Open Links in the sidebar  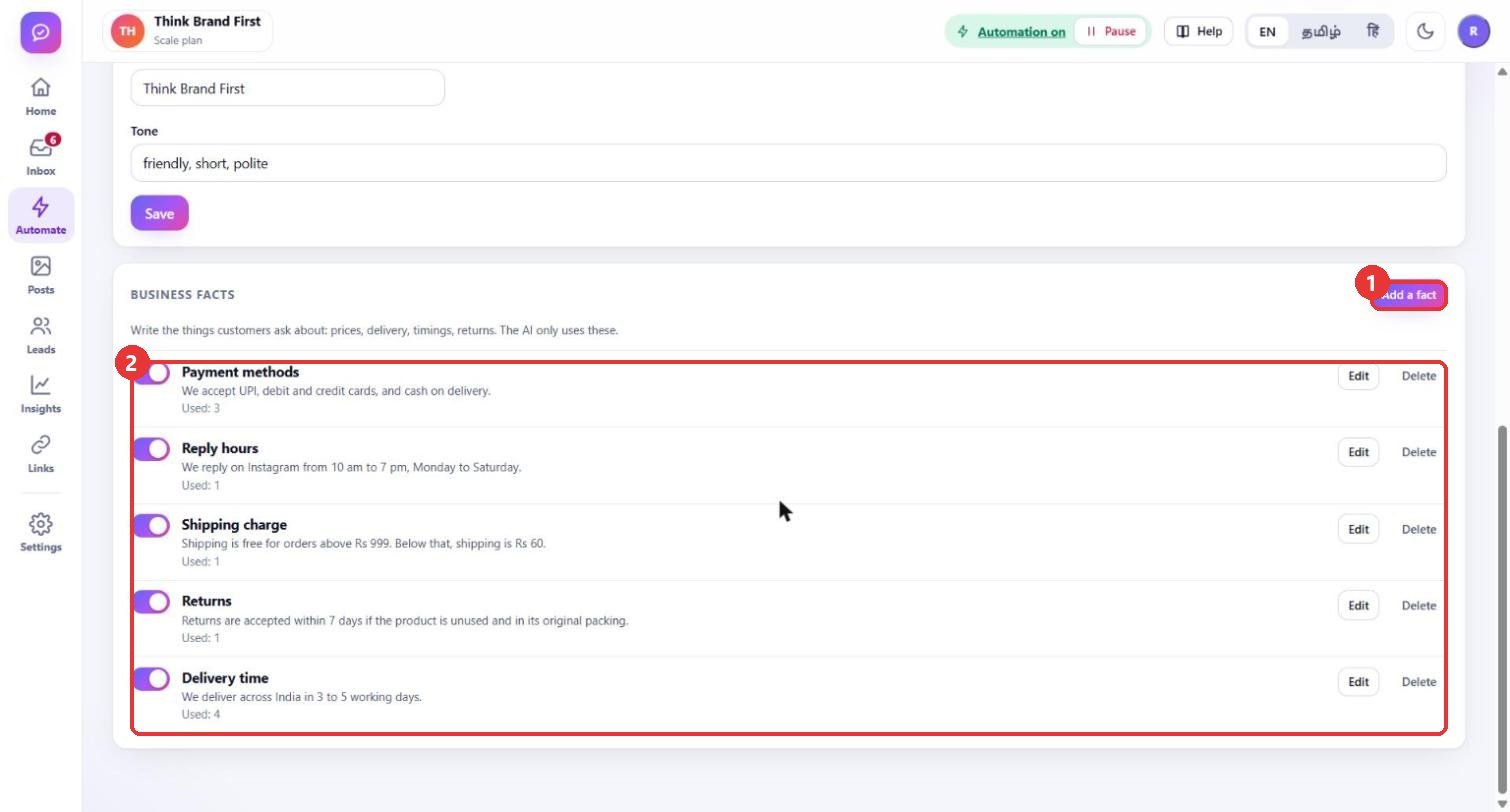[x=41, y=453]
